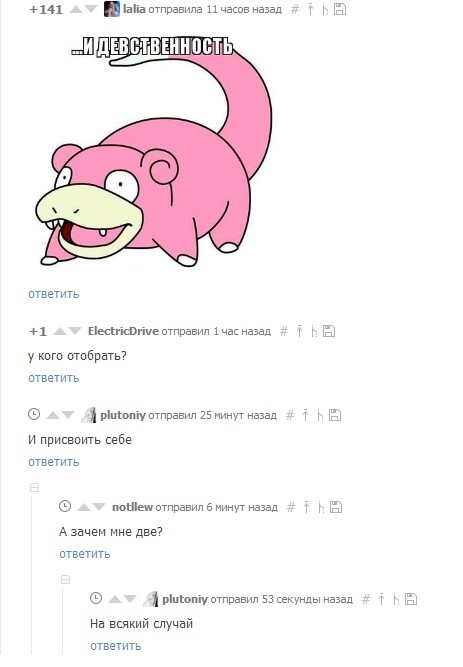This screenshot has height=667, width=463.
Task: Open ElectricDrive's profile link
Action: [x=123, y=331]
